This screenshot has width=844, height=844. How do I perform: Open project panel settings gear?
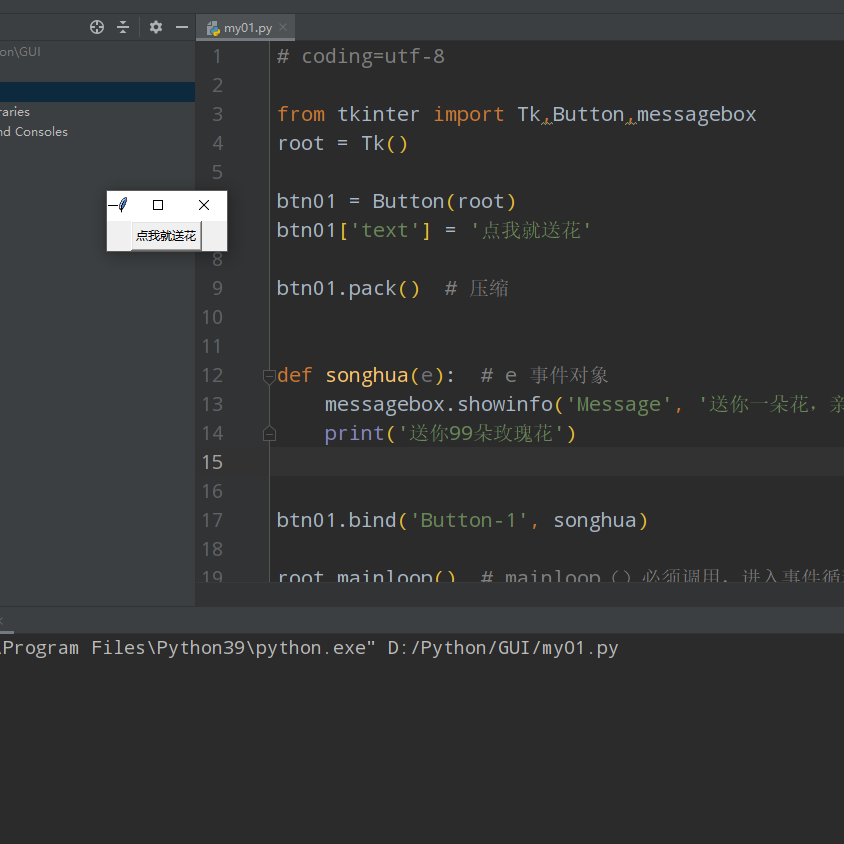pyautogui.click(x=156, y=27)
